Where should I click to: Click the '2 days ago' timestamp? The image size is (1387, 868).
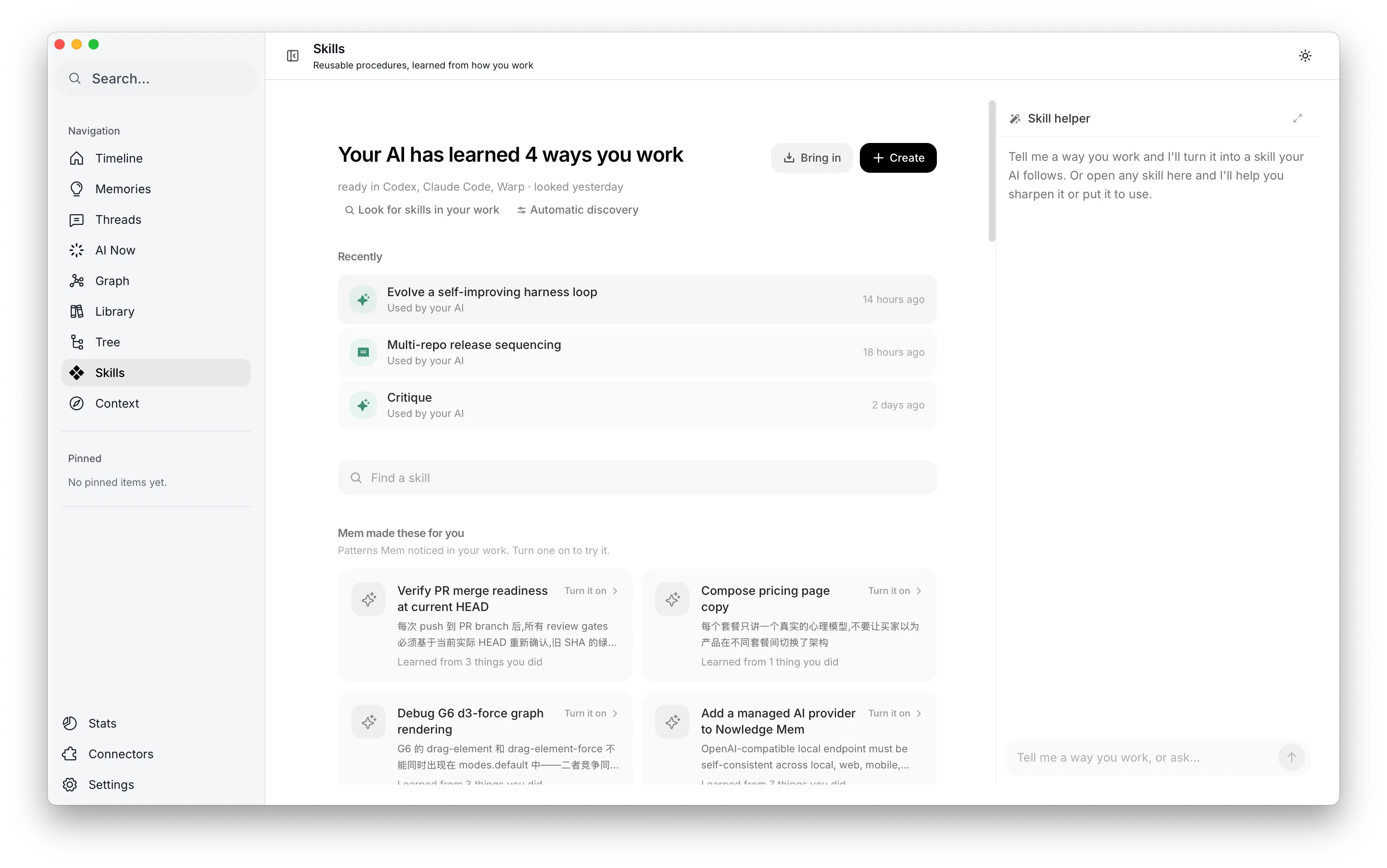(x=897, y=405)
